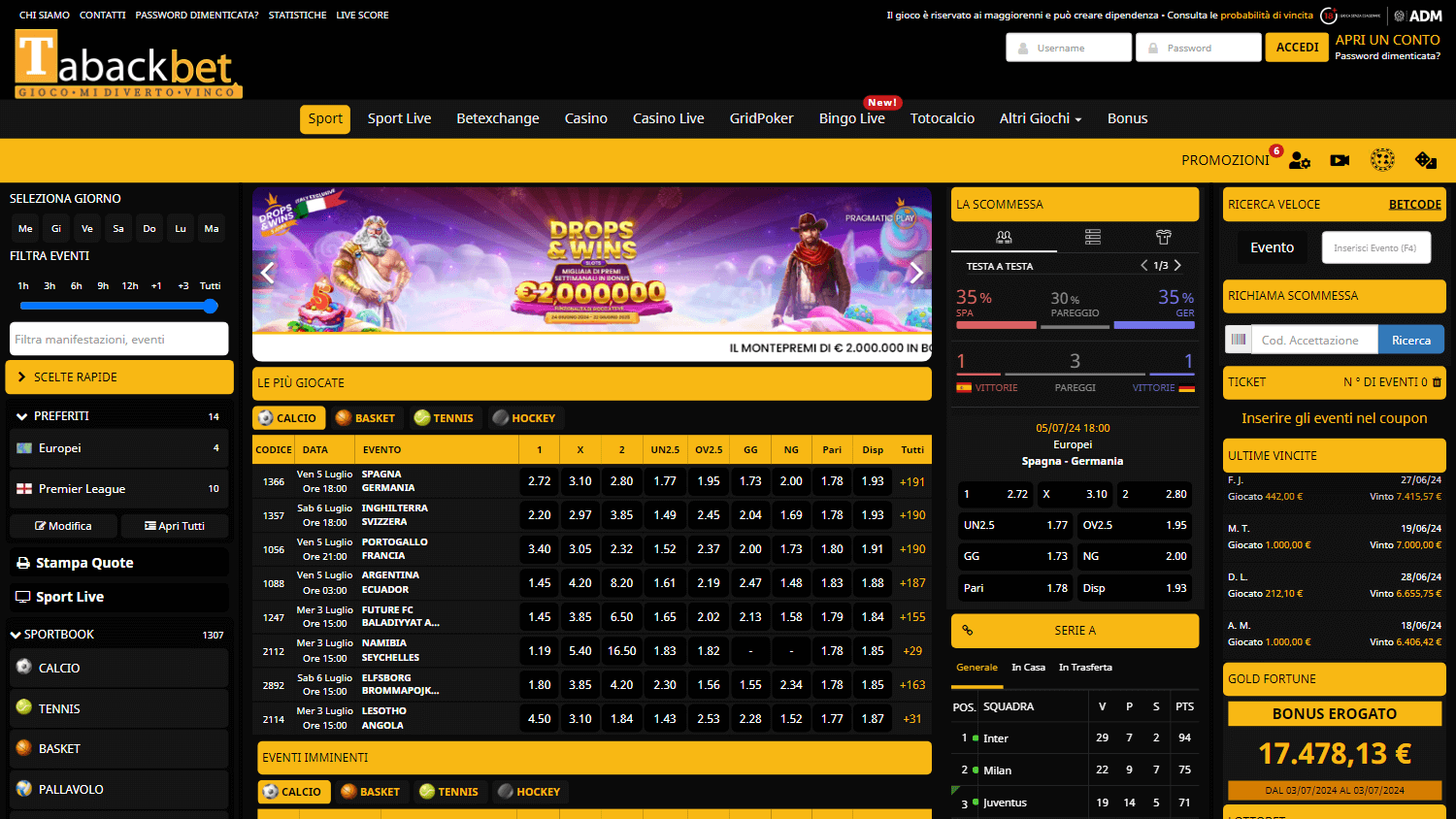Click the printer icon for Stampa Quote

pos(23,563)
